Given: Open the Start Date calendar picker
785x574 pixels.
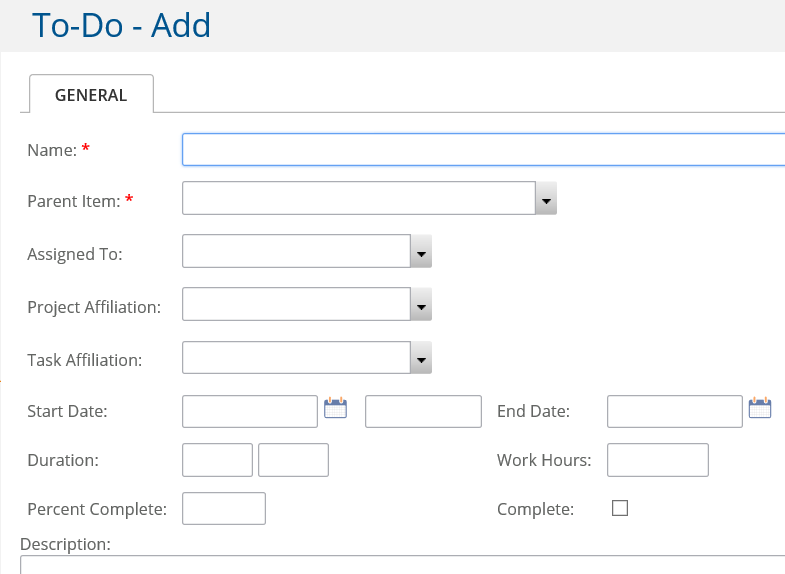Looking at the screenshot, I should pyautogui.click(x=335, y=408).
